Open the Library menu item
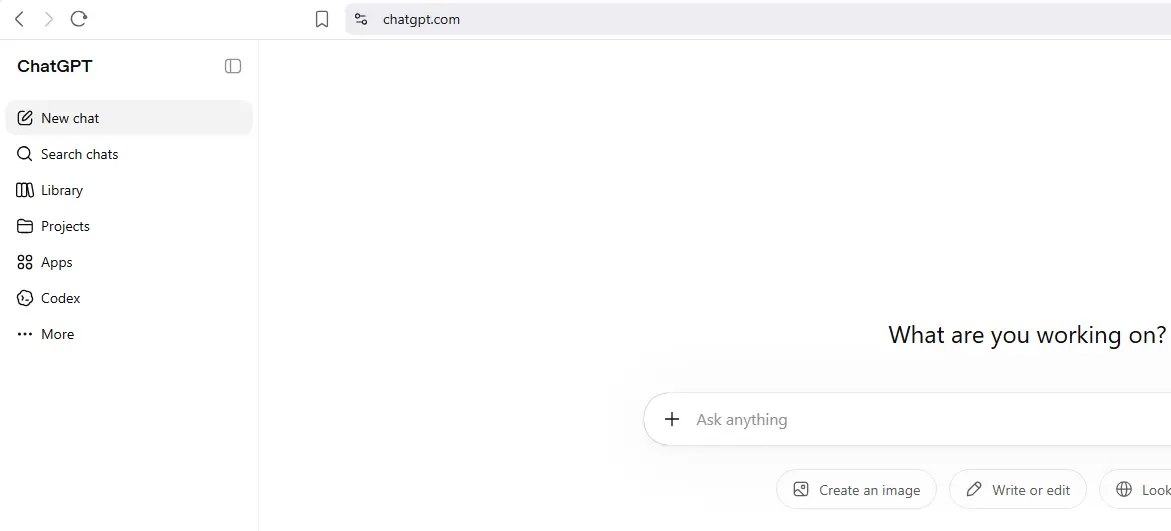This screenshot has width=1171, height=531. 128,190
